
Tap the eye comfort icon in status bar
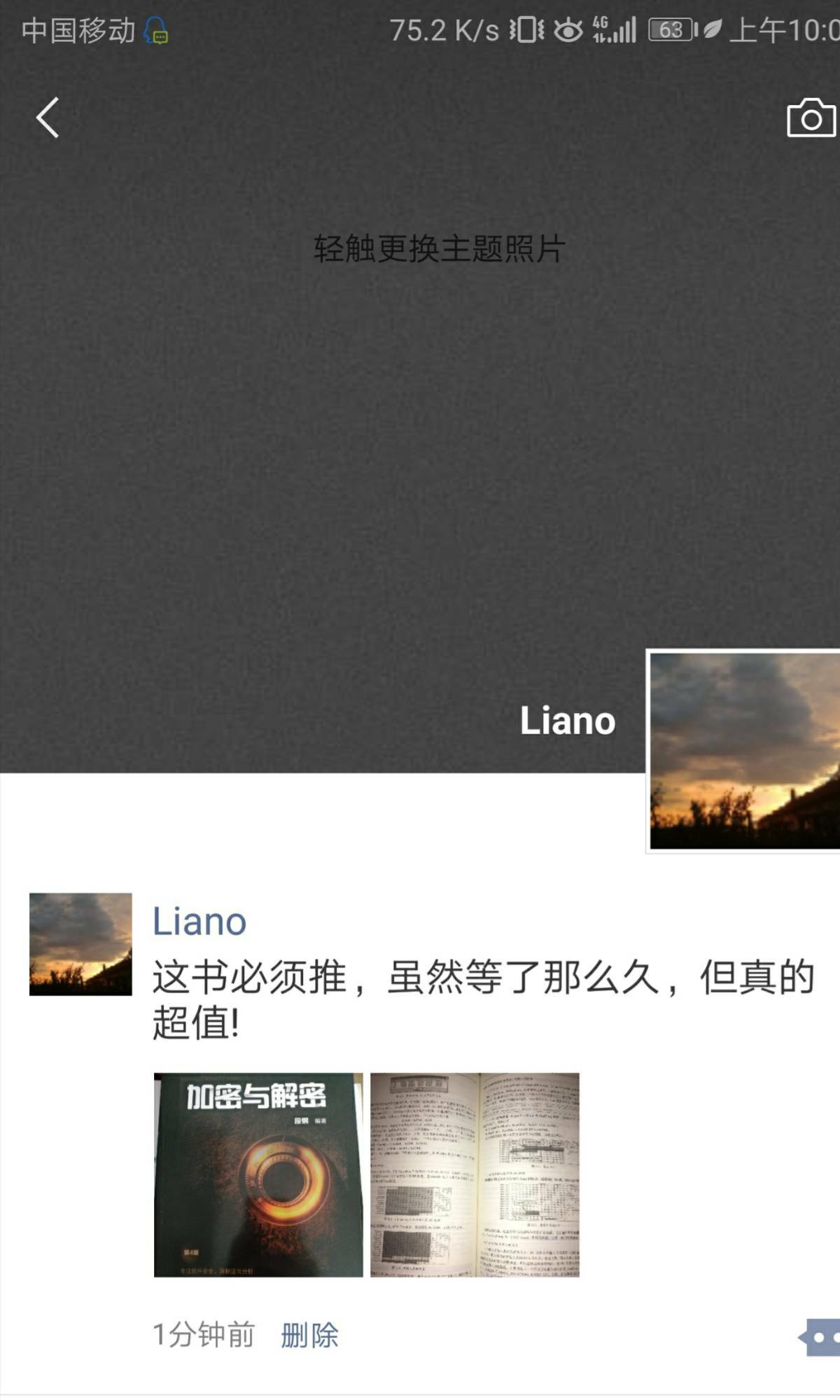click(568, 30)
